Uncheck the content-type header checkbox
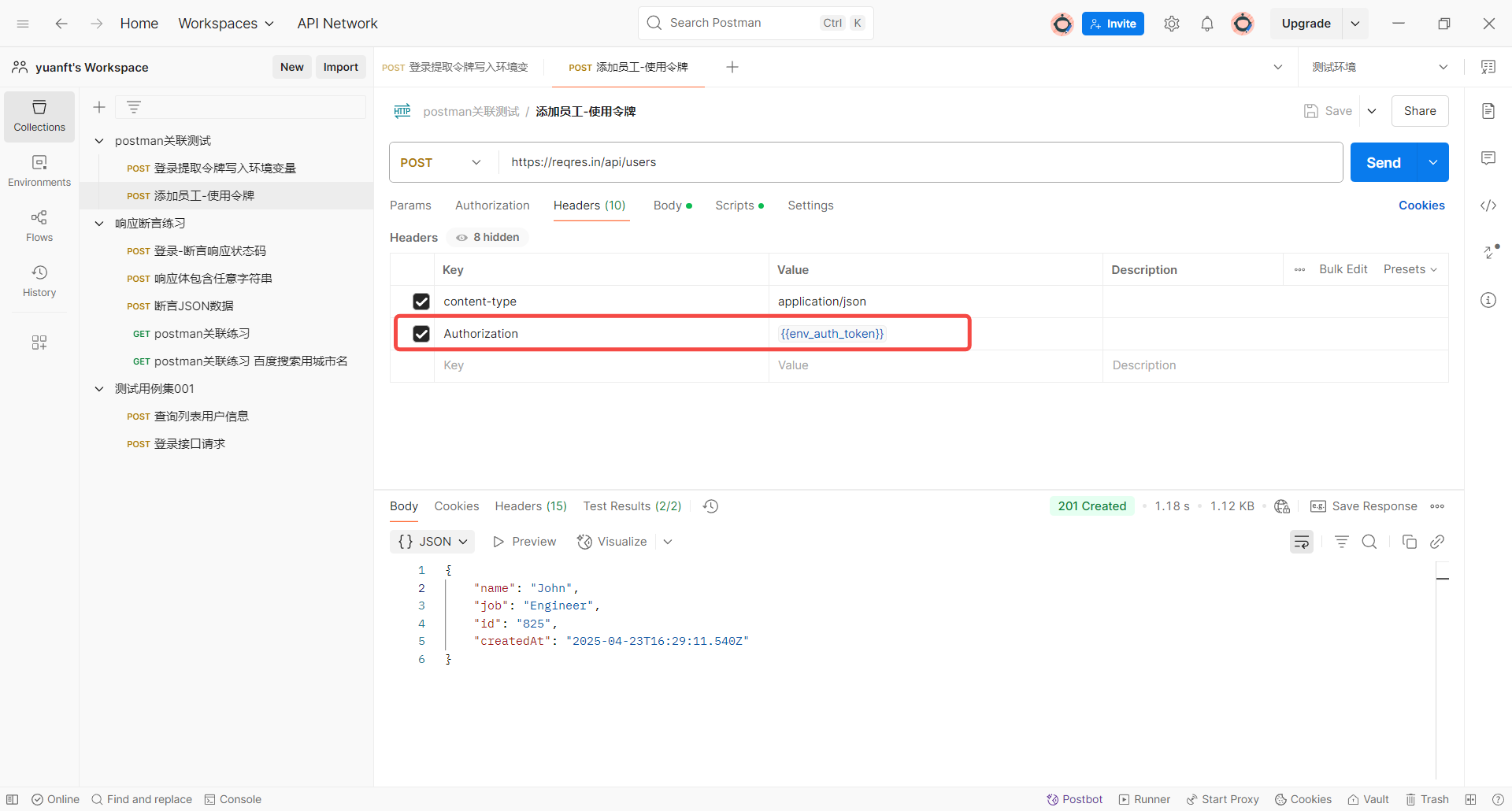Viewport: 1512px width, 811px height. click(421, 302)
